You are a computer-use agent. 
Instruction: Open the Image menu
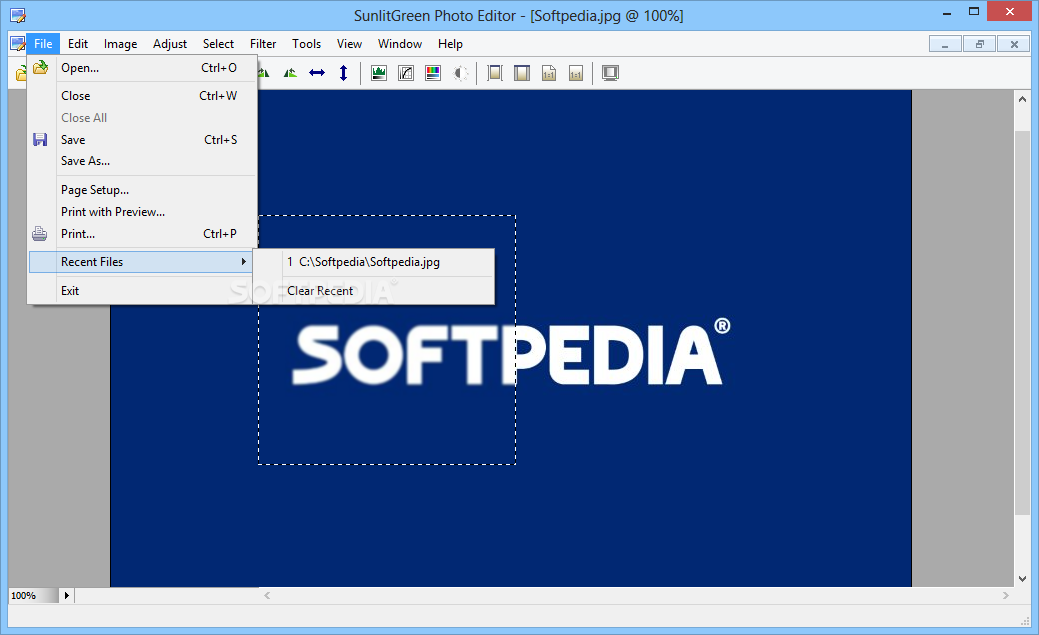click(x=121, y=44)
